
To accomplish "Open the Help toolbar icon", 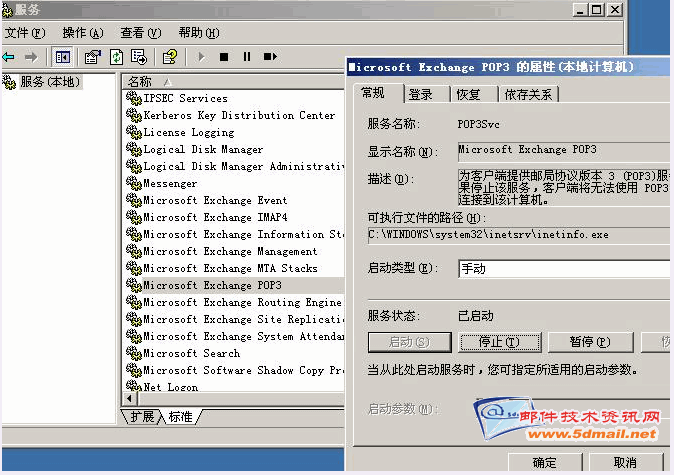I will point(170,57).
